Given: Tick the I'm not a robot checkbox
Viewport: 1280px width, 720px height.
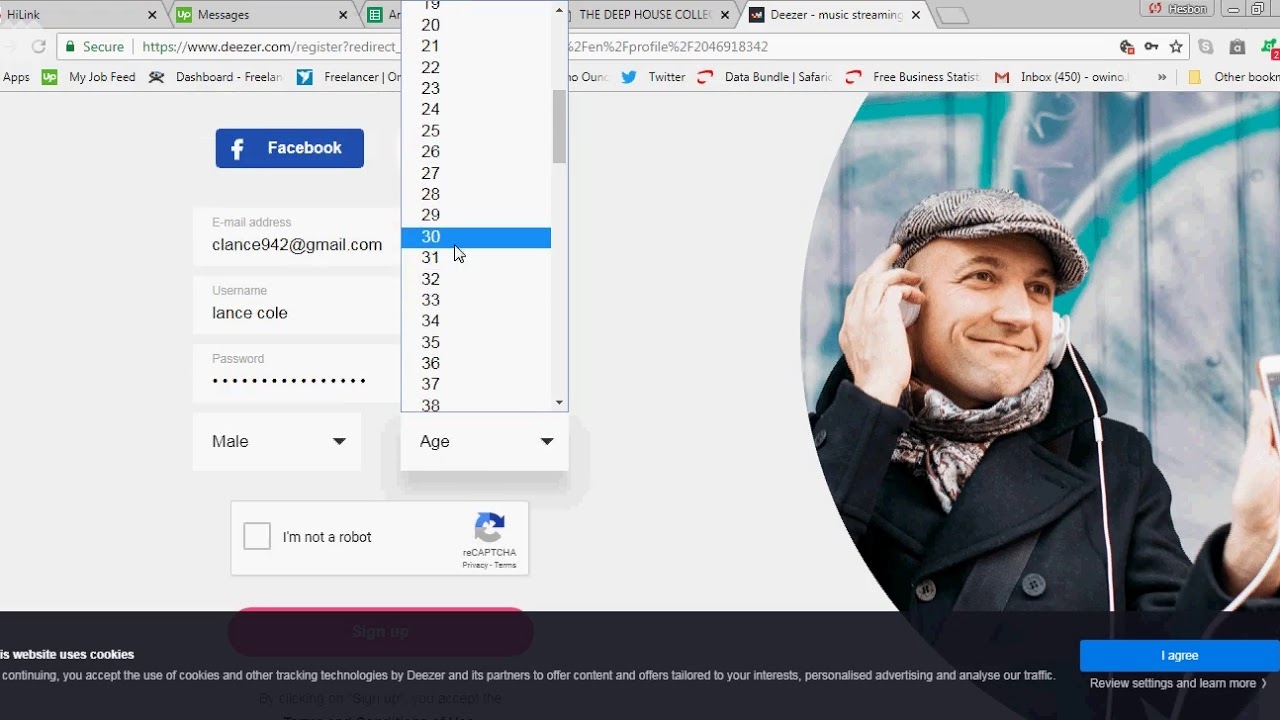Looking at the screenshot, I should (257, 537).
